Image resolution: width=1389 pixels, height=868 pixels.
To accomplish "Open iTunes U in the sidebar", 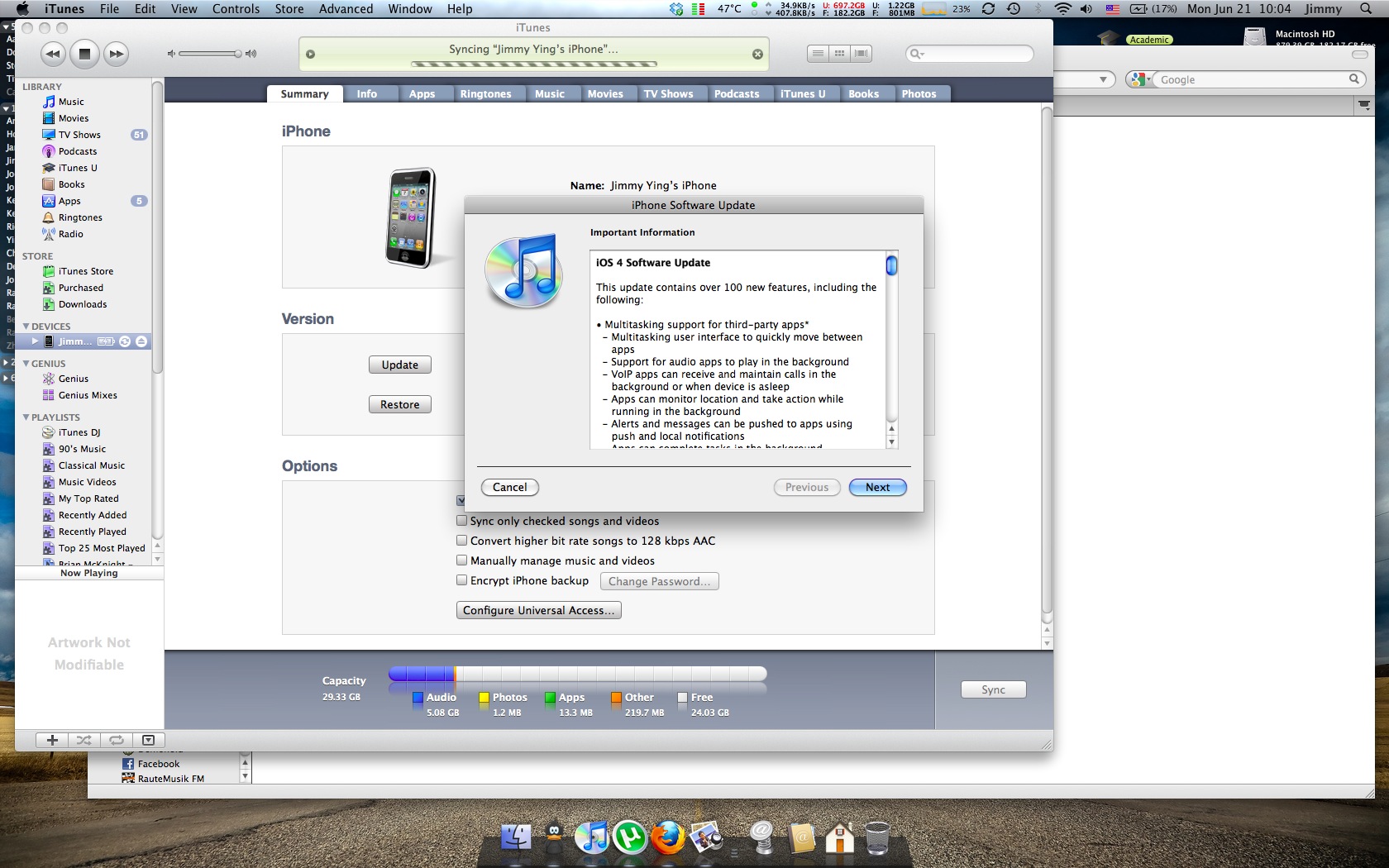I will pos(78,168).
